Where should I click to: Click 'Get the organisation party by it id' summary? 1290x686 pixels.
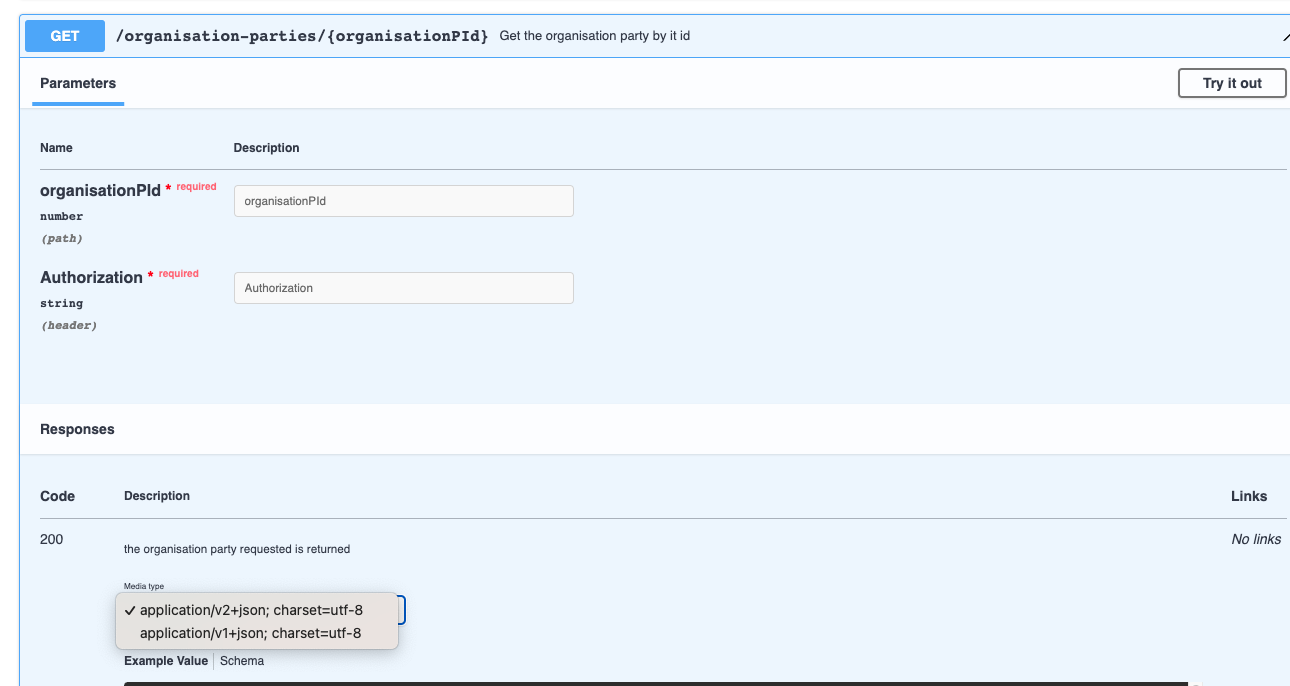[595, 36]
